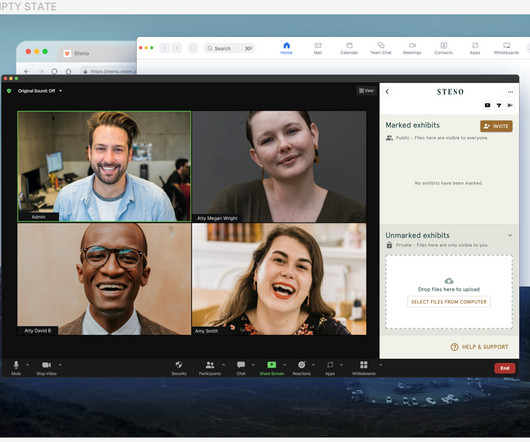Open audio options caret next to Mute

(x=28, y=365)
